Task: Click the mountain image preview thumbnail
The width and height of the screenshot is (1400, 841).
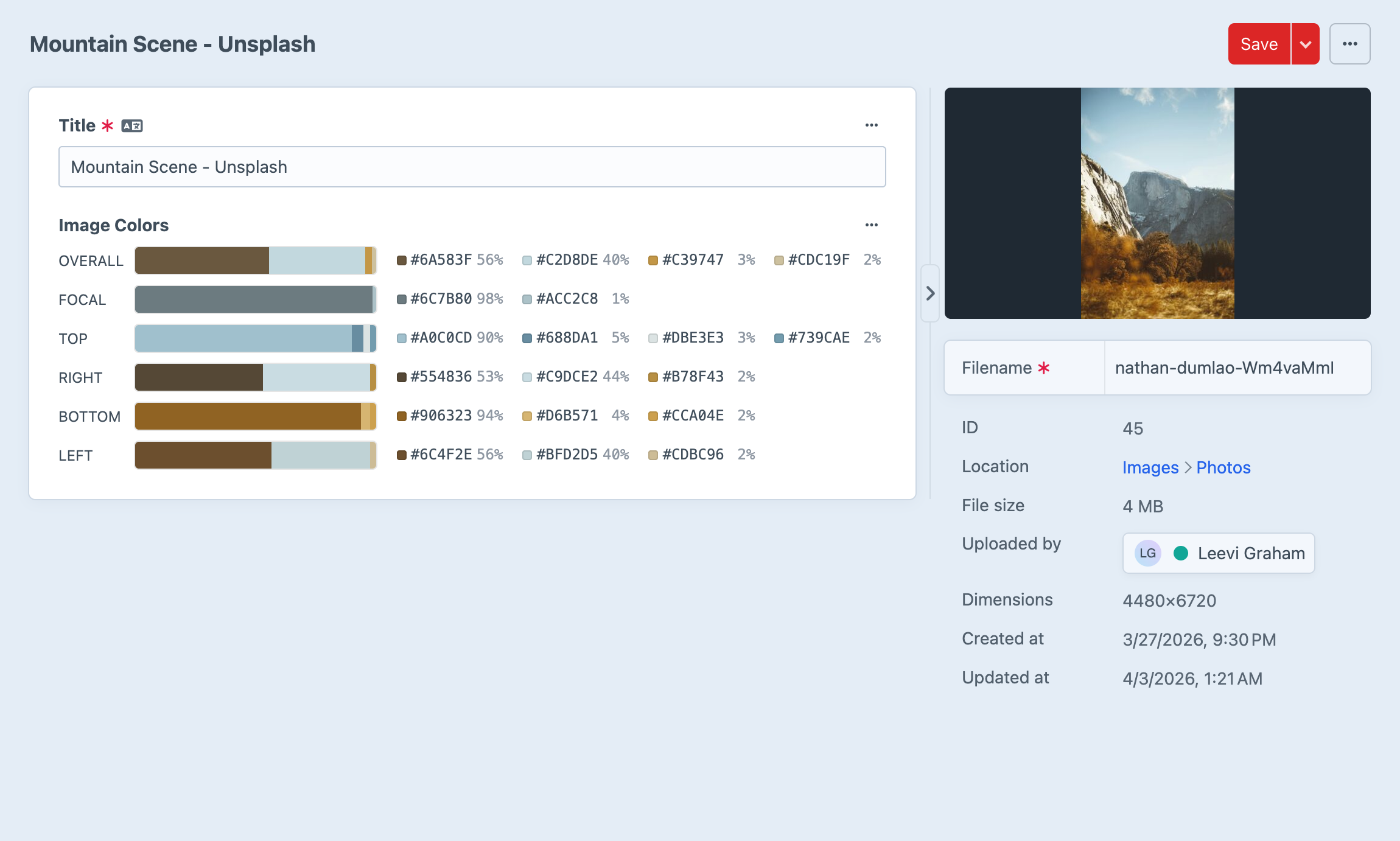Action: tap(1157, 202)
